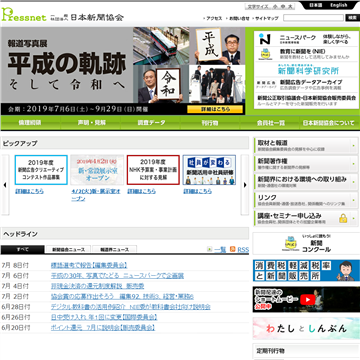This screenshot has height=360, width=360.
Task: Expand the 取材と報道 sidebar item
Action: (x=306, y=145)
